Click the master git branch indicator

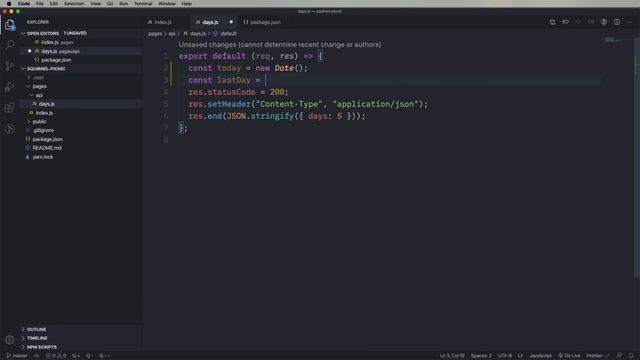(x=17, y=356)
